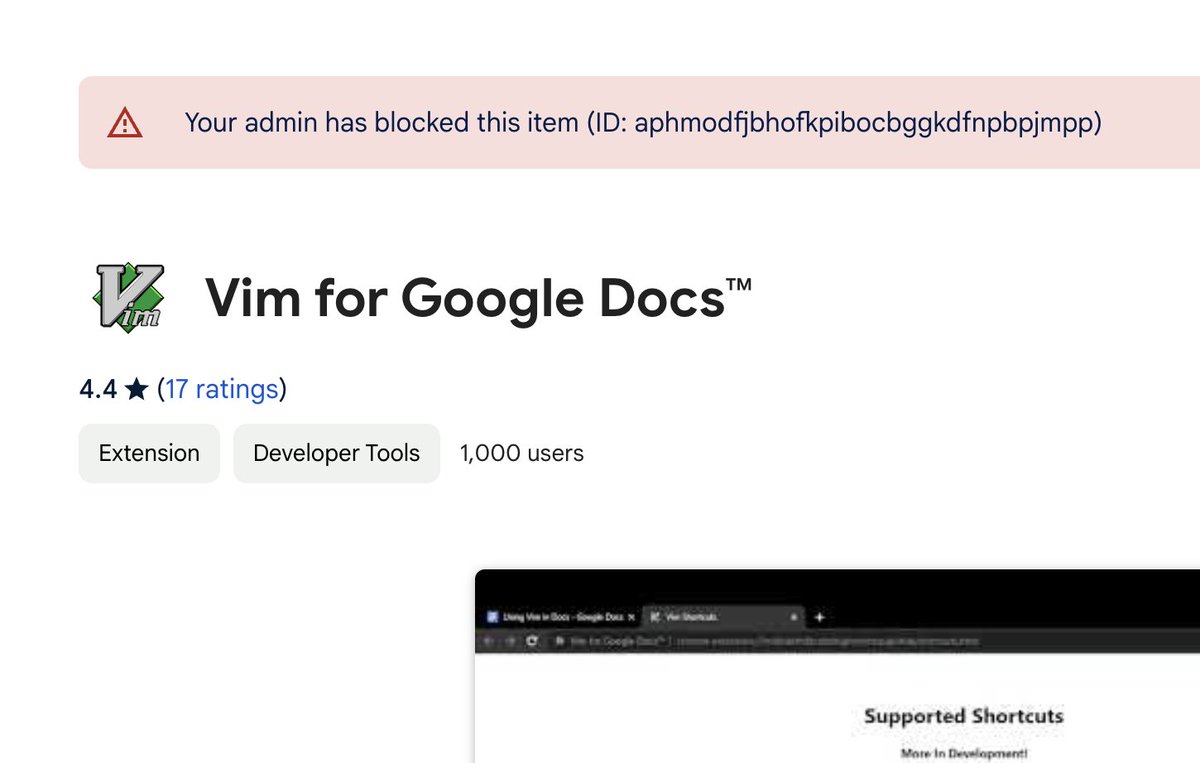
Task: Click the 'Supported Shortcuts' heading in the screenshot
Action: (x=963, y=716)
